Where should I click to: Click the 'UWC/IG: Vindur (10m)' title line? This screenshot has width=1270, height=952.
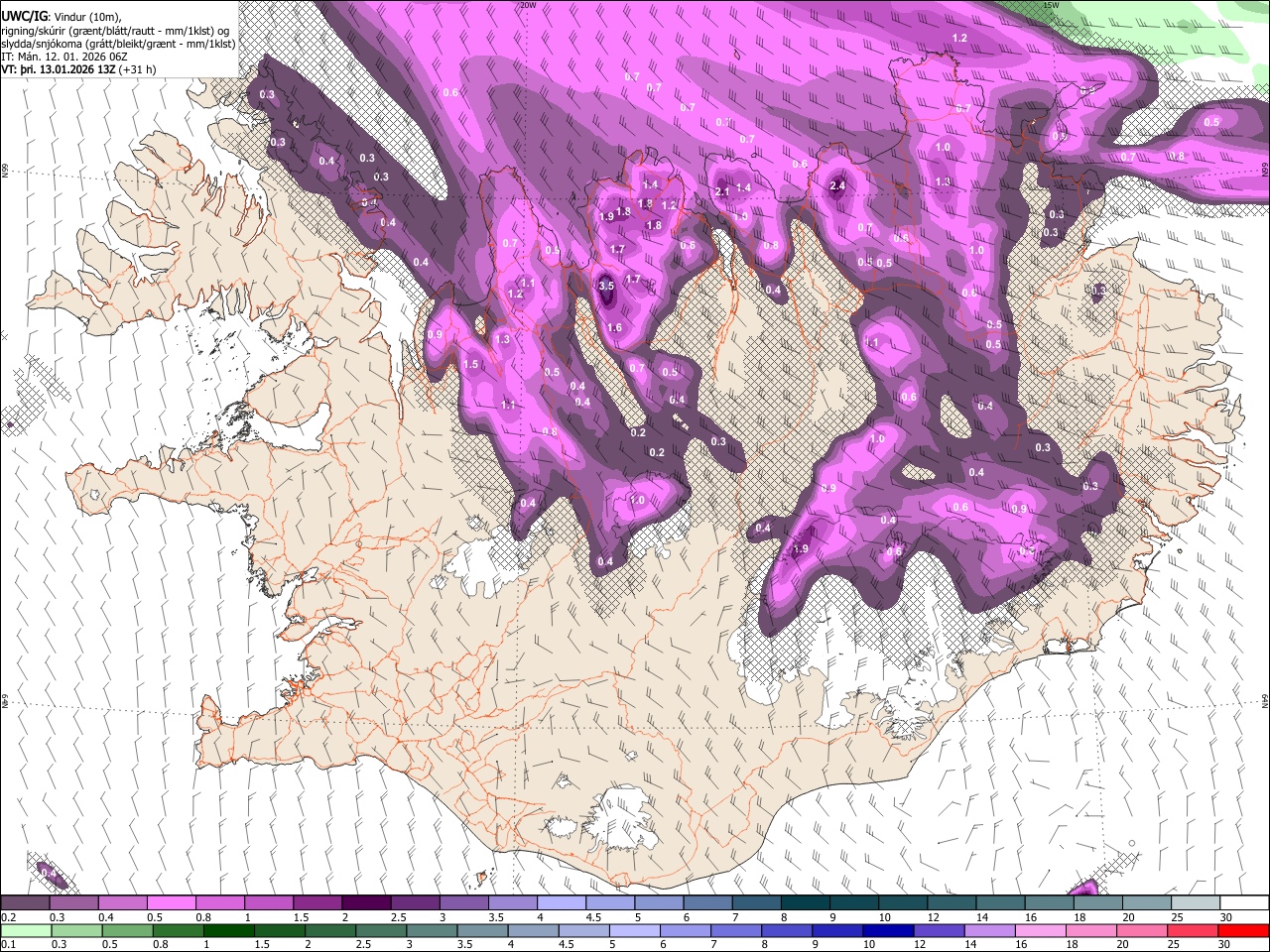click(x=62, y=16)
